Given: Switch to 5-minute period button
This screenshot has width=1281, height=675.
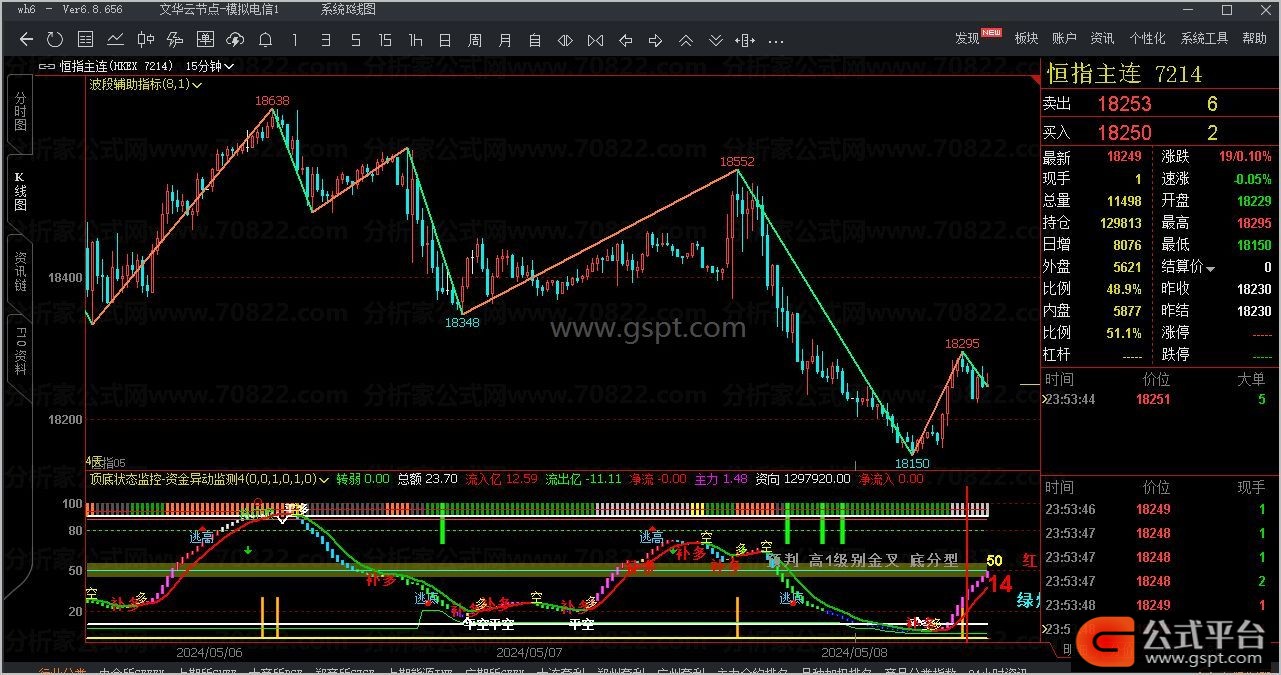Looking at the screenshot, I should 355,40.
